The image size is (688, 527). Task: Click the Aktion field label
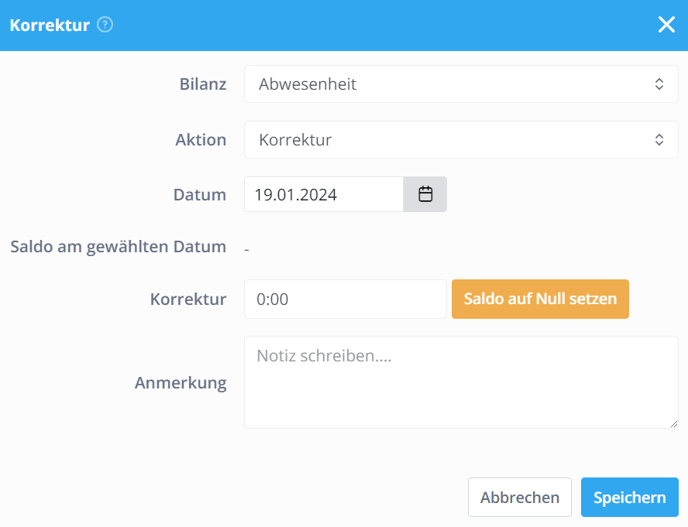(201, 140)
